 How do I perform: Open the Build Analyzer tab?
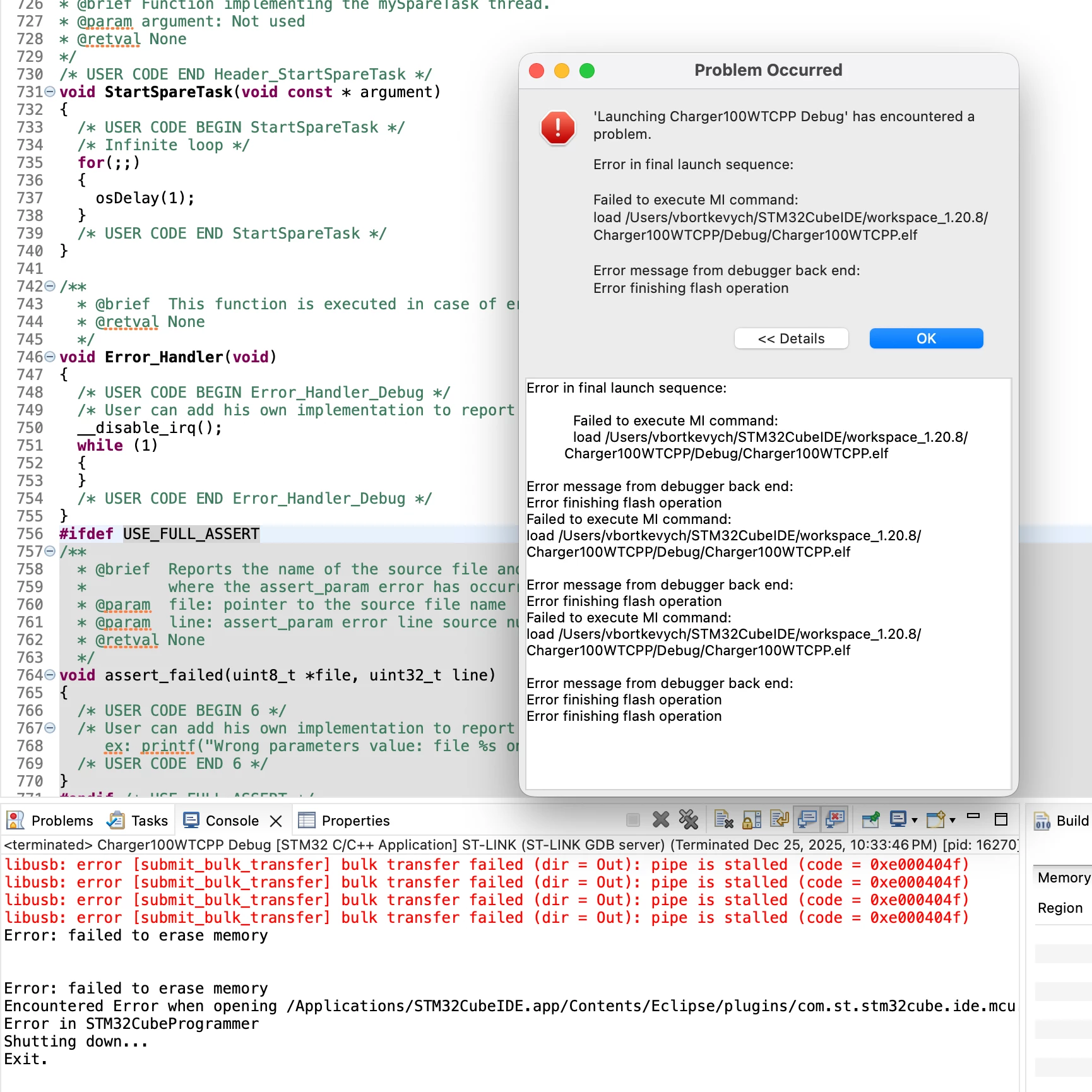(1062, 821)
